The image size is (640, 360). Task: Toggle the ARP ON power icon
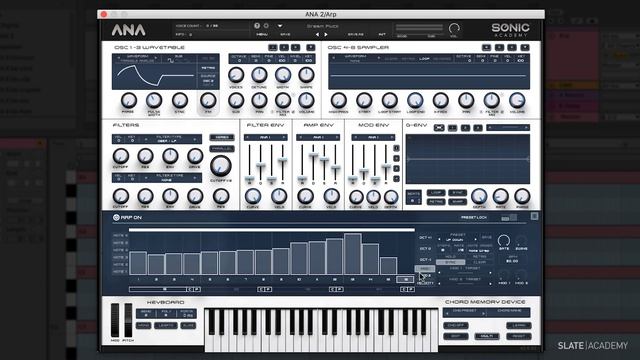(116, 218)
